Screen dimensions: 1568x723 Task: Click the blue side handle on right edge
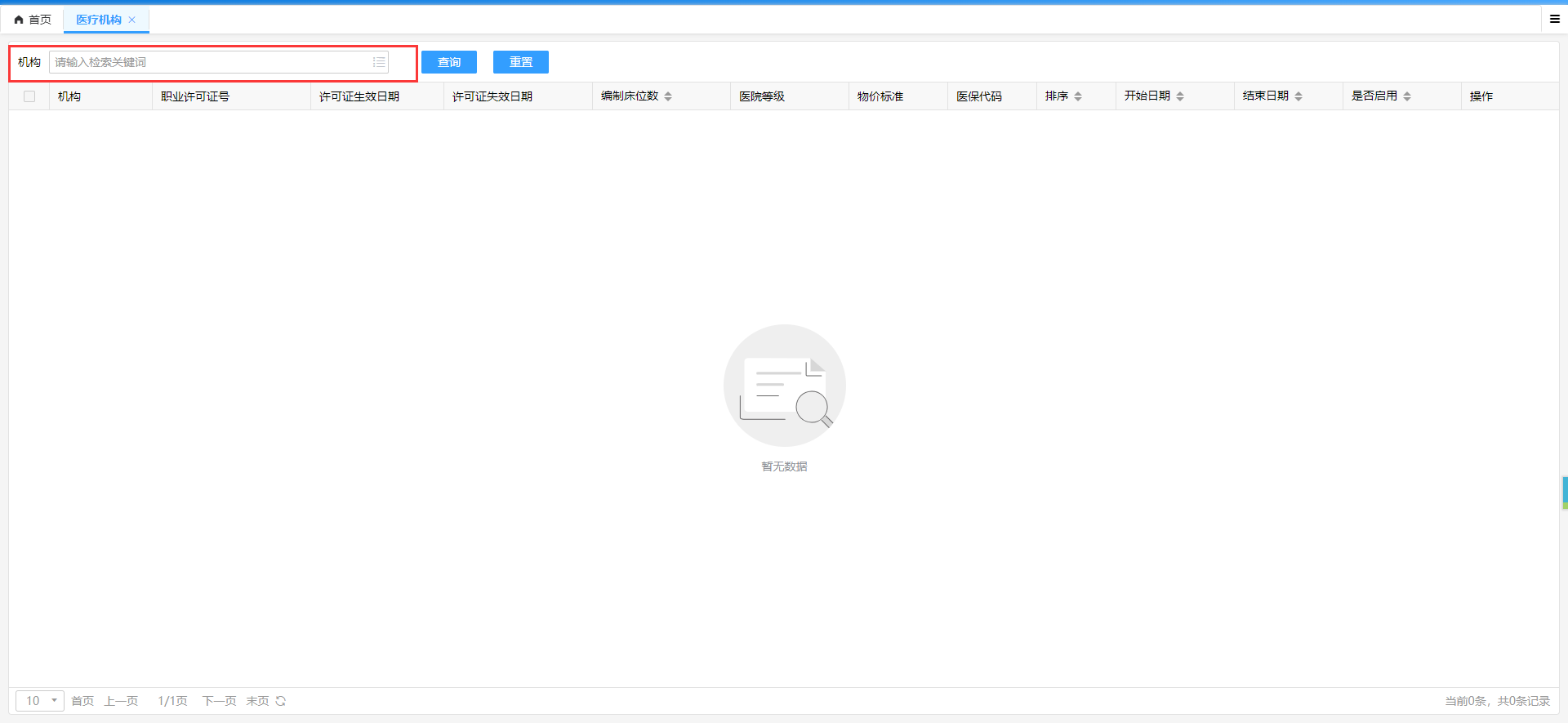pyautogui.click(x=1564, y=493)
